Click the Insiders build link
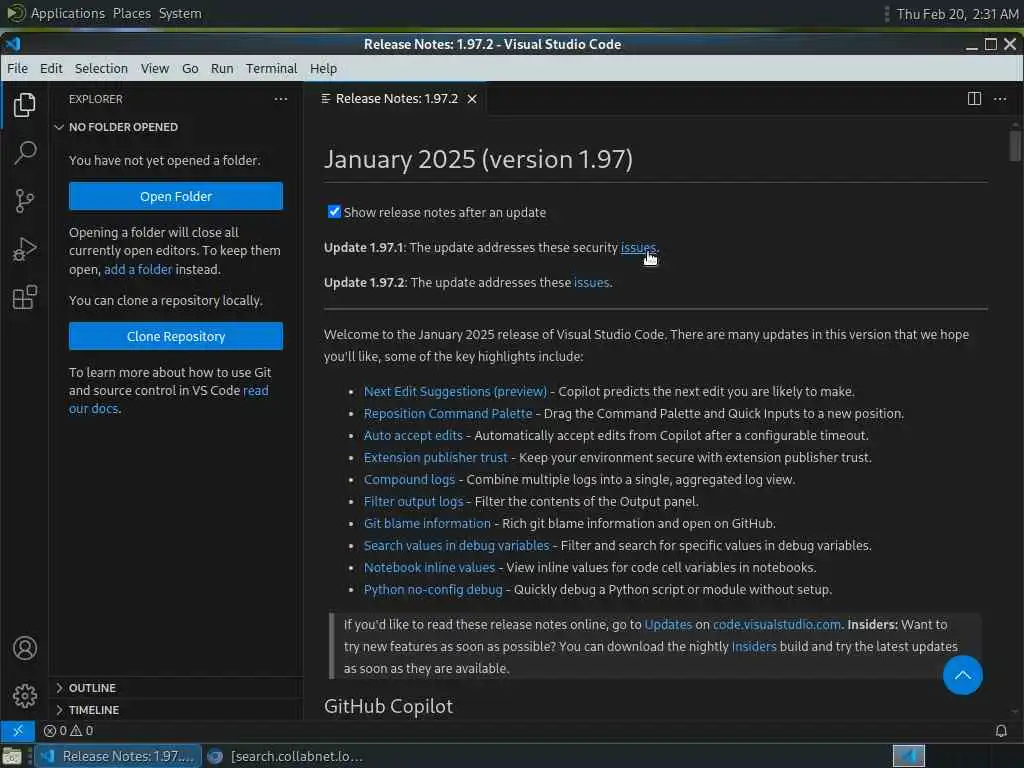This screenshot has width=1024, height=768. [754, 647]
